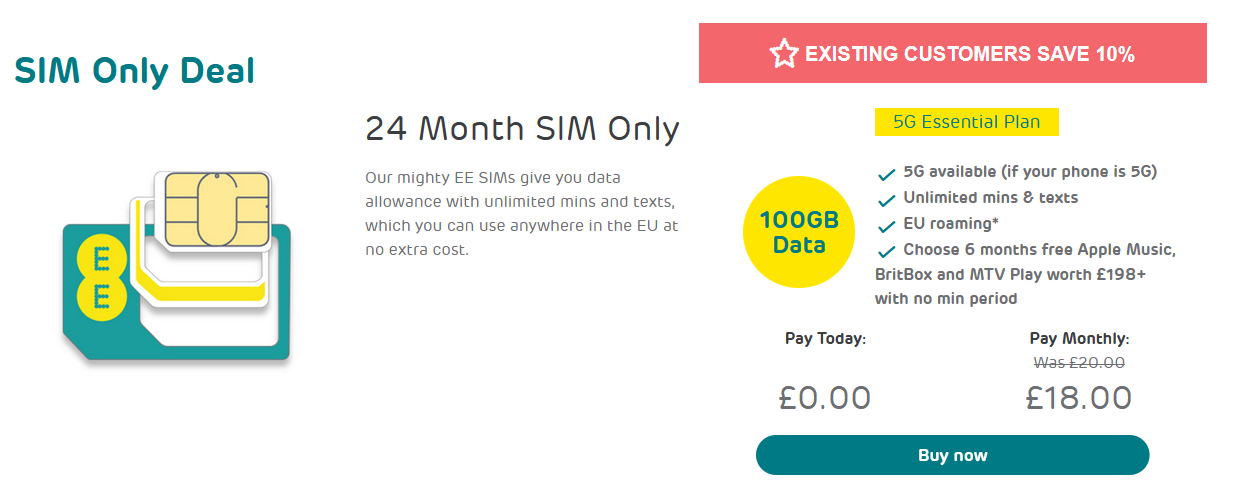1246x488 pixels.
Task: Click the Existing Customers Save 10% banner
Action: pyautogui.click(x=953, y=54)
